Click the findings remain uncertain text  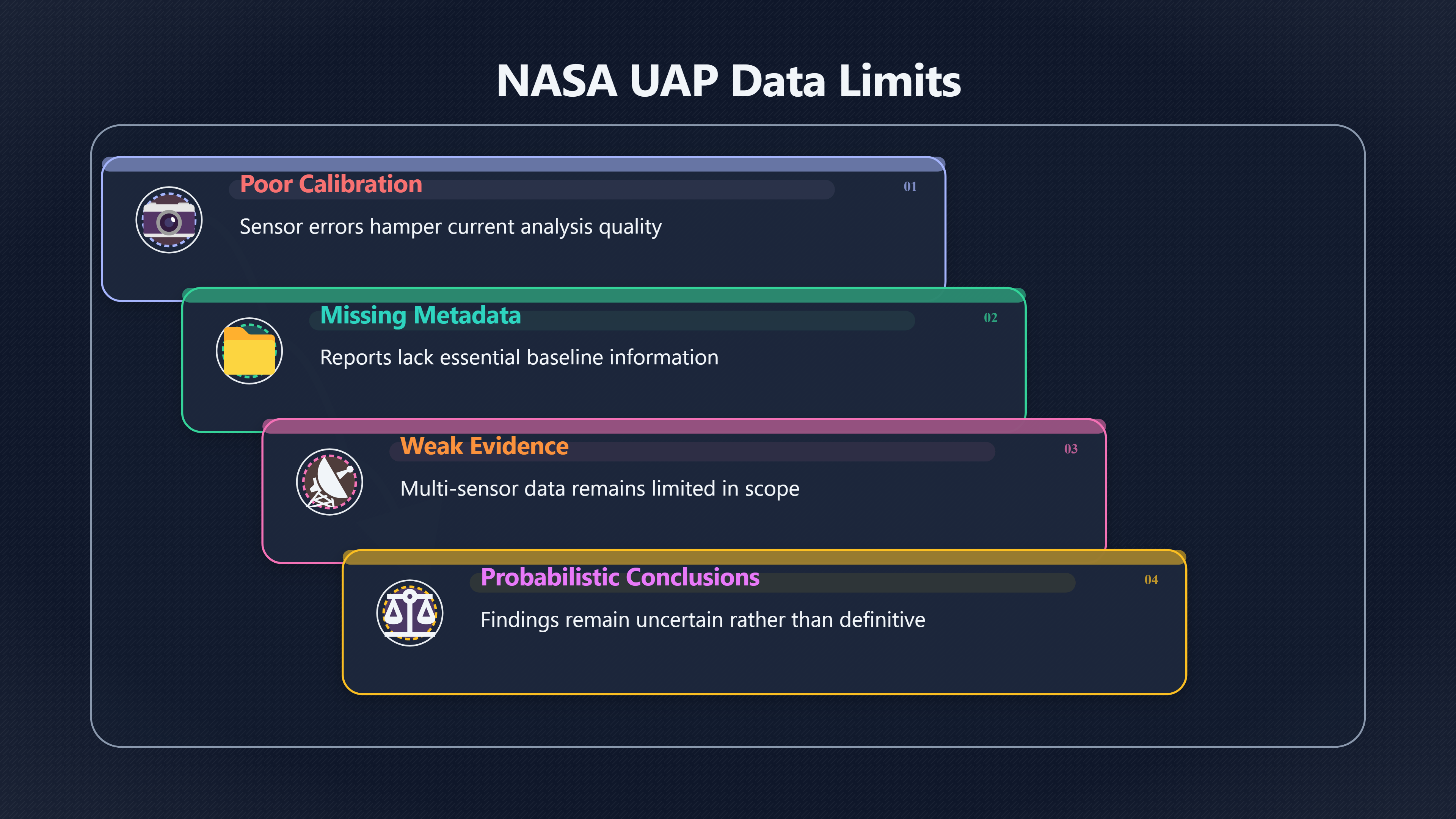click(703, 620)
